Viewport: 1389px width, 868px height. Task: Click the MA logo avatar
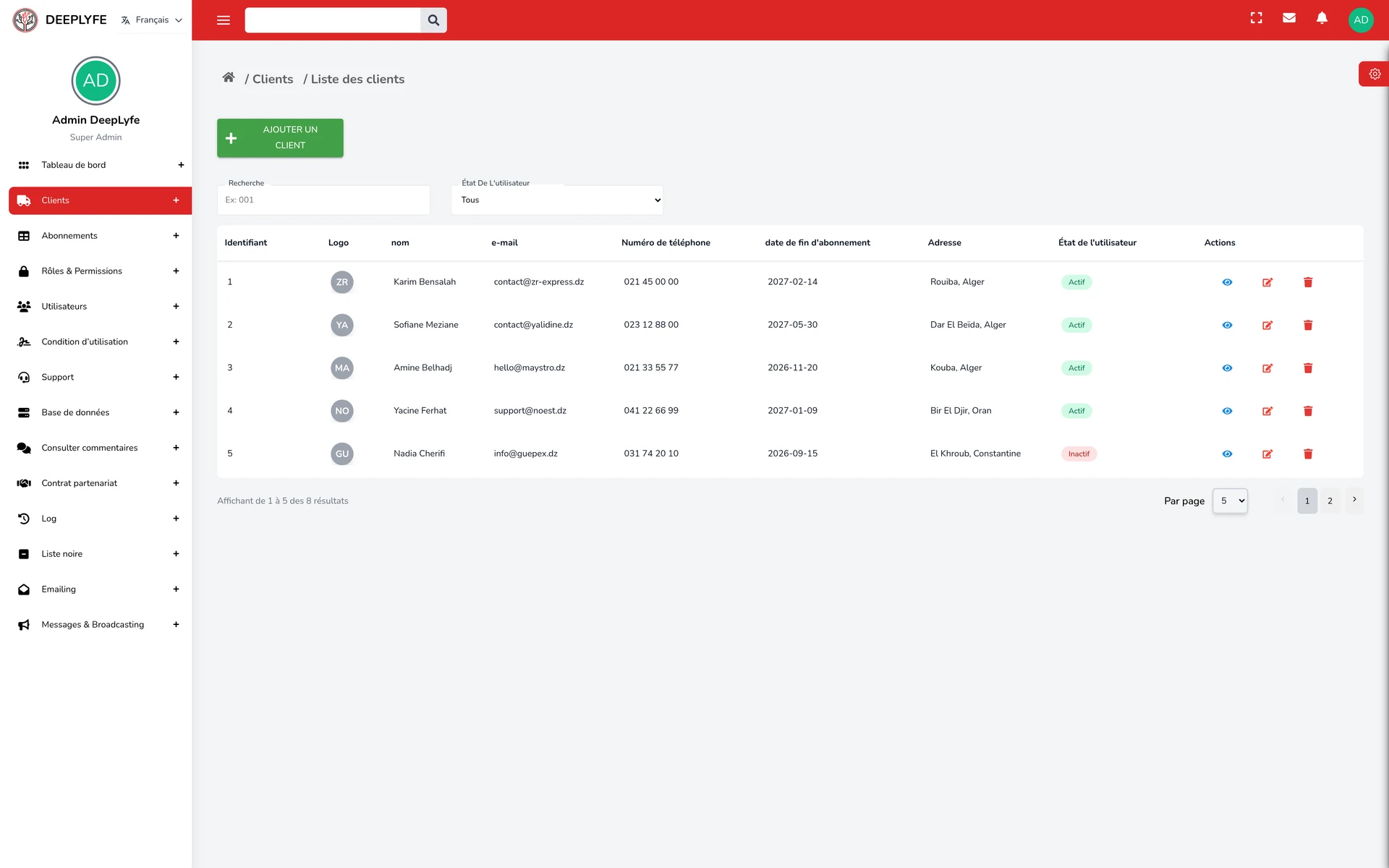tap(342, 368)
